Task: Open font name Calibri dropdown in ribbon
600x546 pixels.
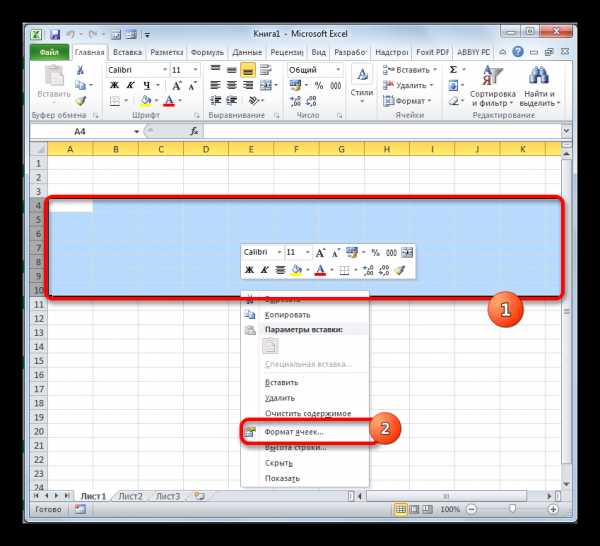Action: pos(165,70)
